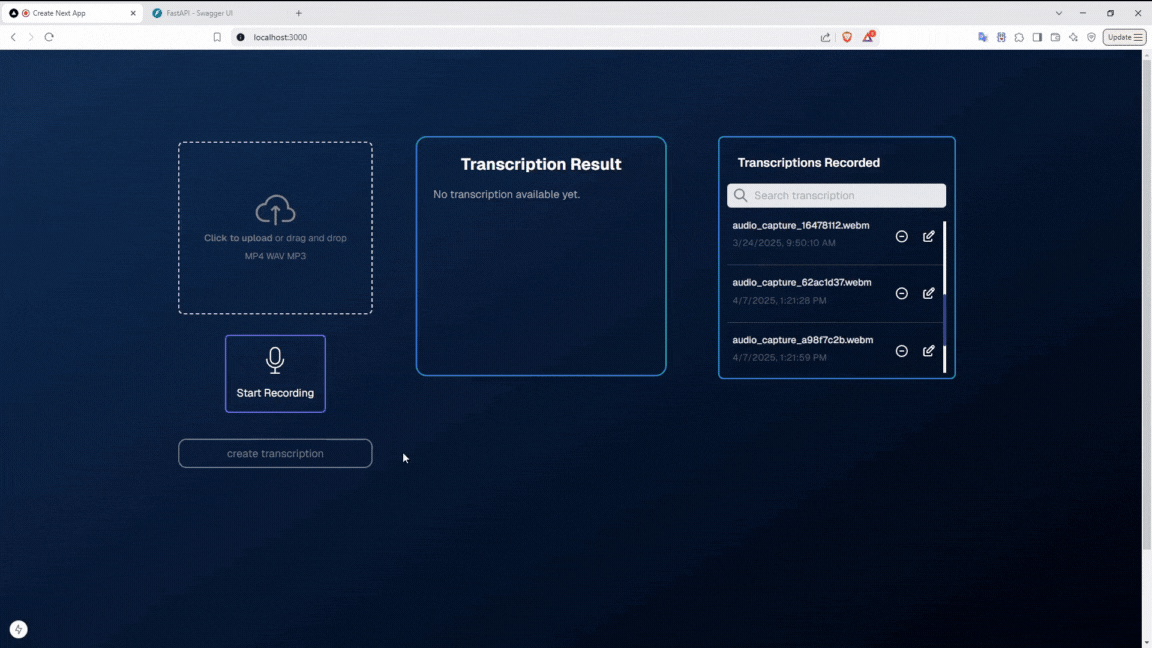Screen dimensions: 1152x648
Task: Remove the audio_capture_62ac1d37.webm entry
Action: coord(901,293)
